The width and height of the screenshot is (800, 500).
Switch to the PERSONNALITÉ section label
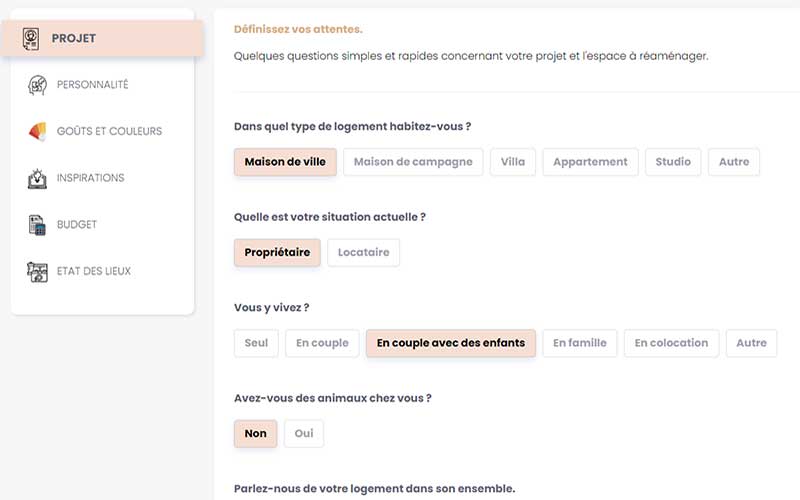click(x=92, y=85)
